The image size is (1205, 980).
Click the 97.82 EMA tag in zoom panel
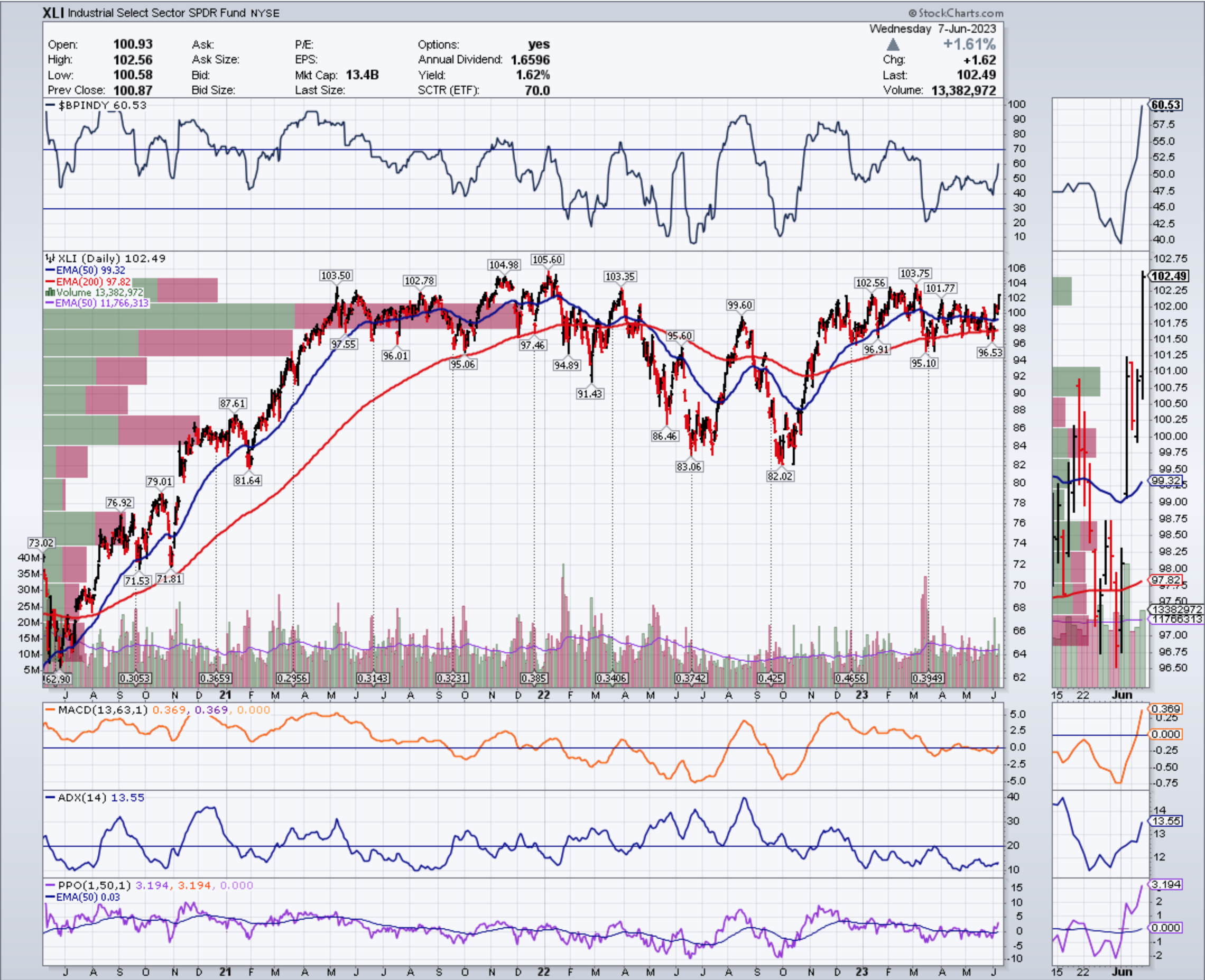pos(1165,580)
